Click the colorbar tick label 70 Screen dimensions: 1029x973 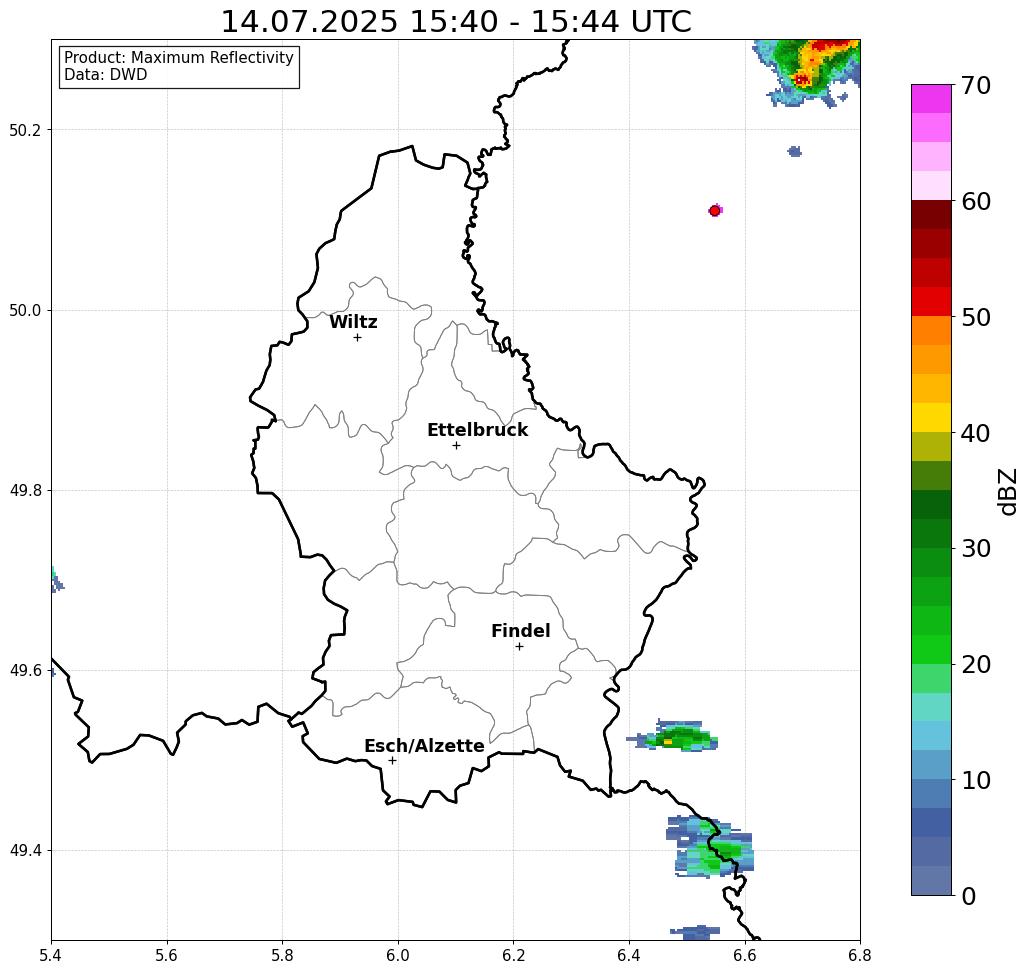[x=976, y=85]
